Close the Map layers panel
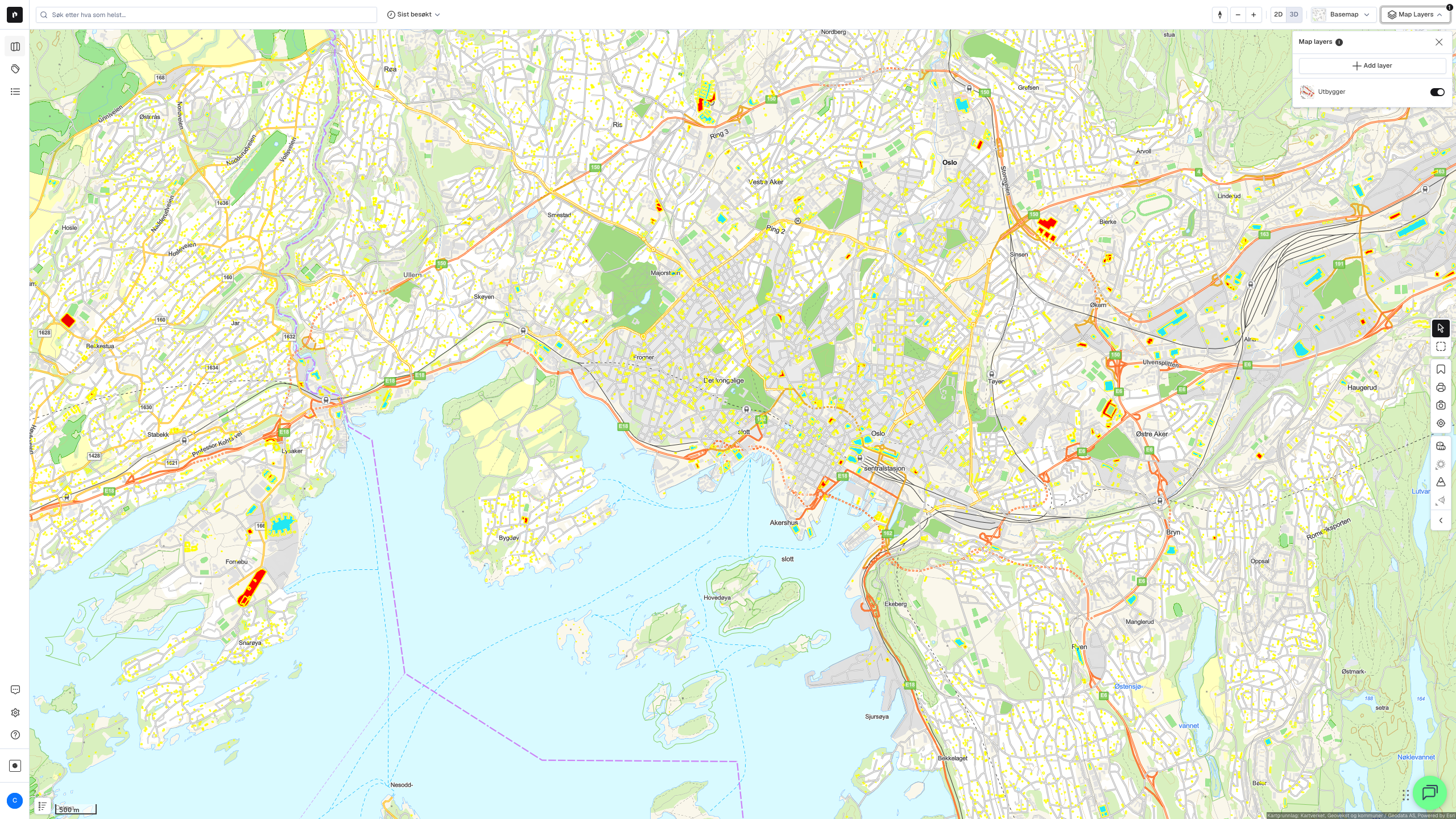The image size is (1456, 819). (x=1439, y=42)
